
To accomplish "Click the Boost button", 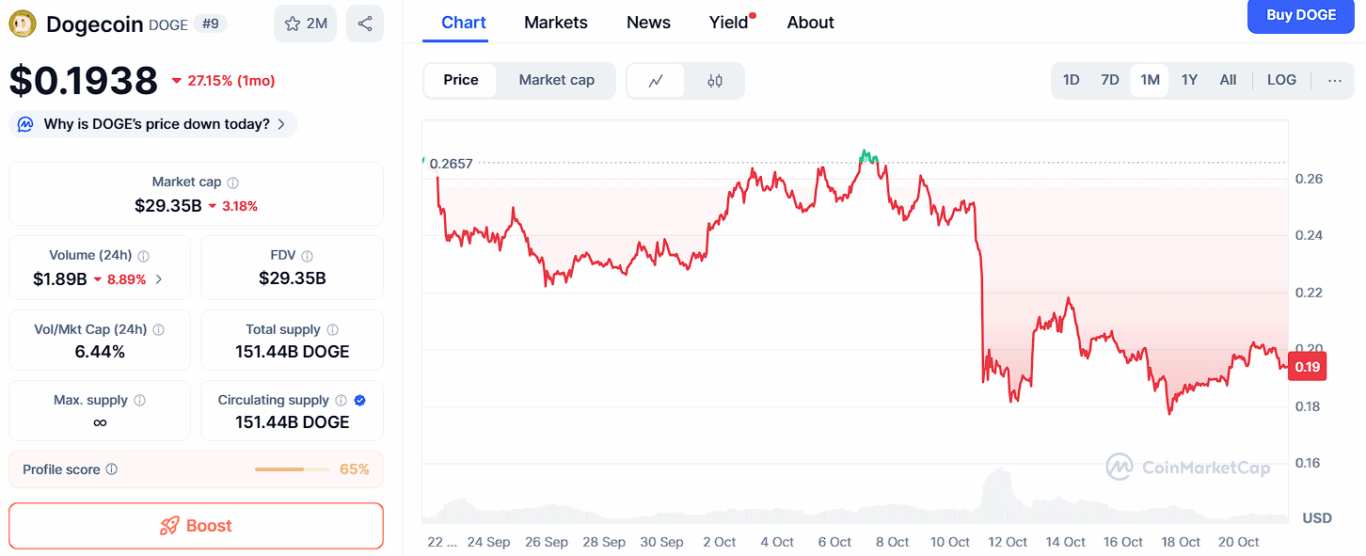I will [196, 526].
